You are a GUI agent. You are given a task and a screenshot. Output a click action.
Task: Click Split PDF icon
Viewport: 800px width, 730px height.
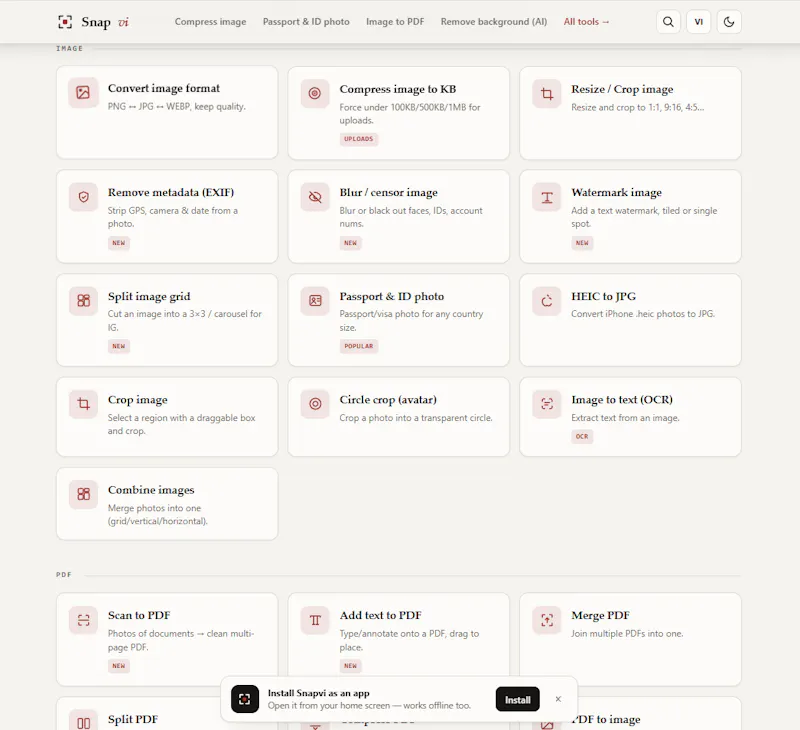pyautogui.click(x=83, y=722)
